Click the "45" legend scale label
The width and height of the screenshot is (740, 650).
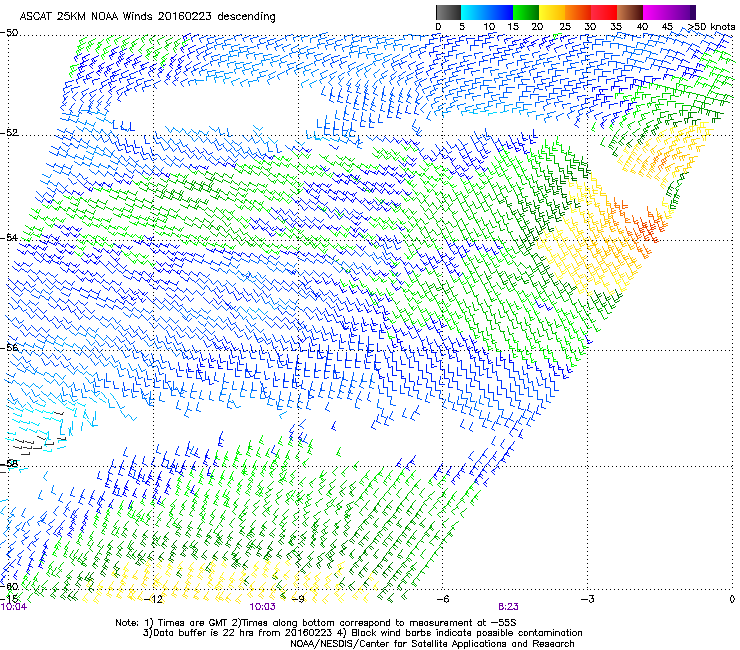coord(667,27)
